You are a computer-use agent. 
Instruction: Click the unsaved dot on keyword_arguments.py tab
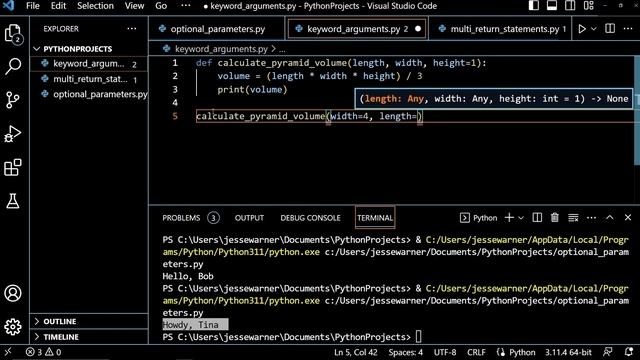(x=418, y=29)
